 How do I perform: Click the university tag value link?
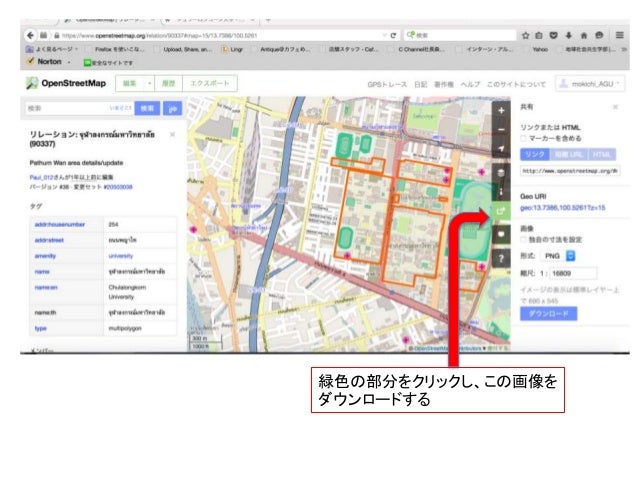[x=121, y=256]
